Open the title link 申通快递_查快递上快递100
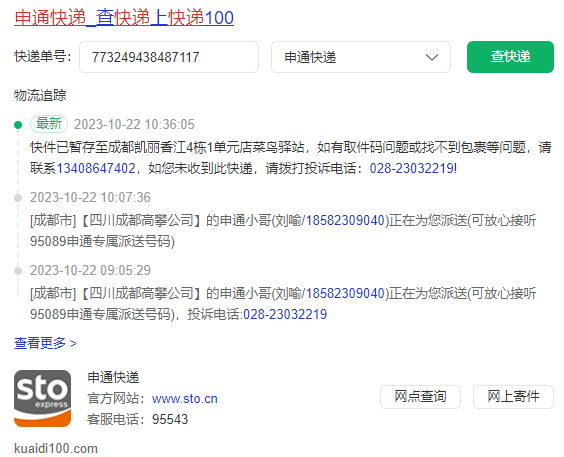Viewport: 564px width, 457px height. 124,18
